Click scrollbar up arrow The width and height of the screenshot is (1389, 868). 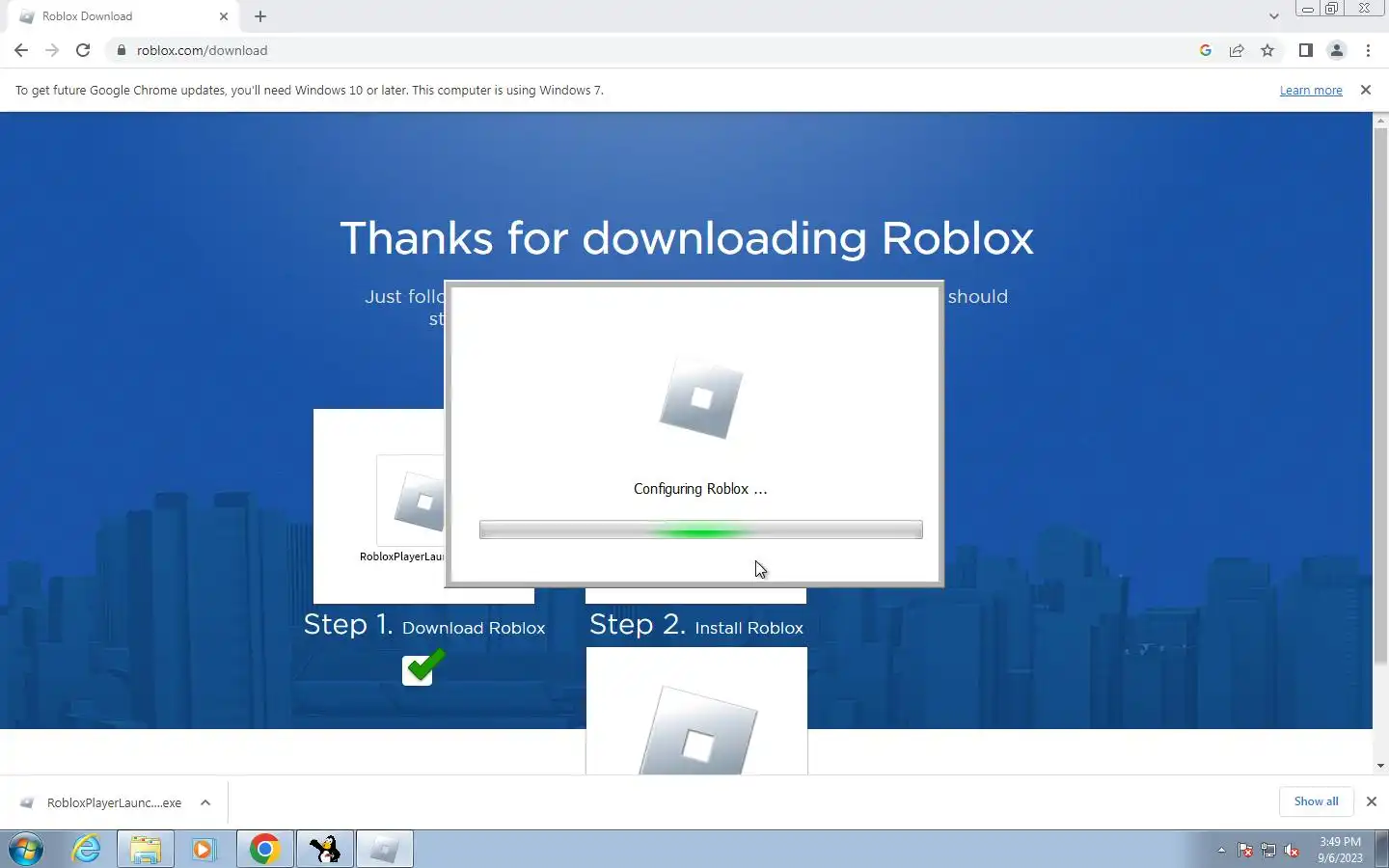[1380, 120]
